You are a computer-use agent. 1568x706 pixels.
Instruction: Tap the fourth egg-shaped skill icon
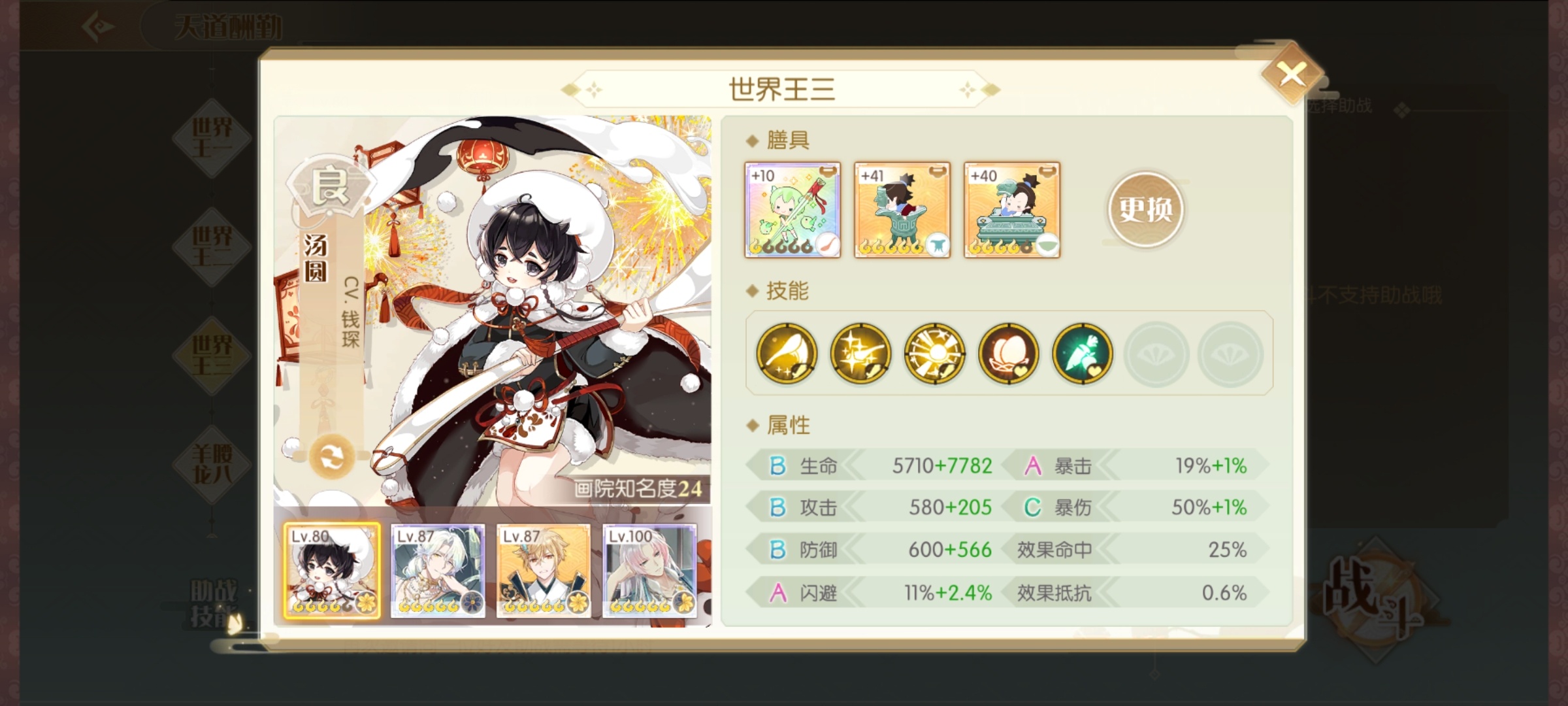click(1008, 353)
